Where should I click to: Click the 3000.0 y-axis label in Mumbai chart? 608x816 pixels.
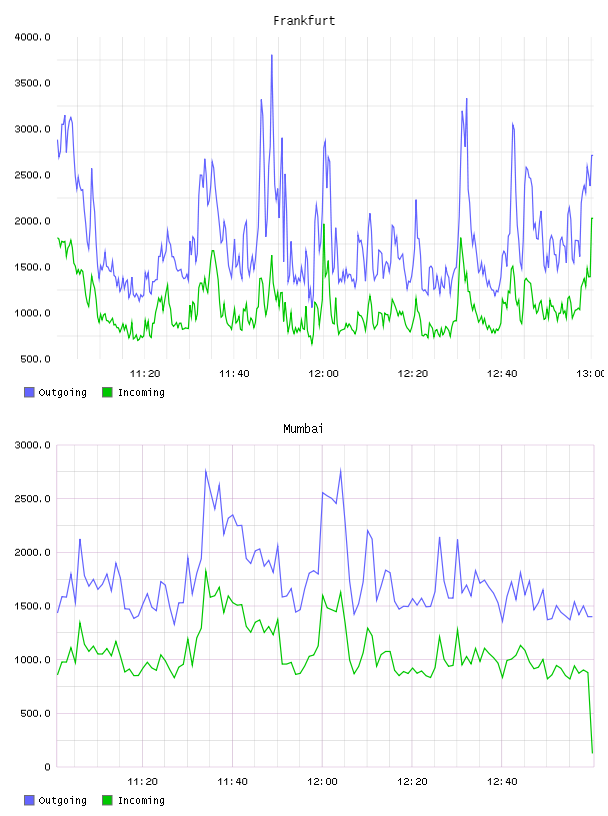click(32, 445)
